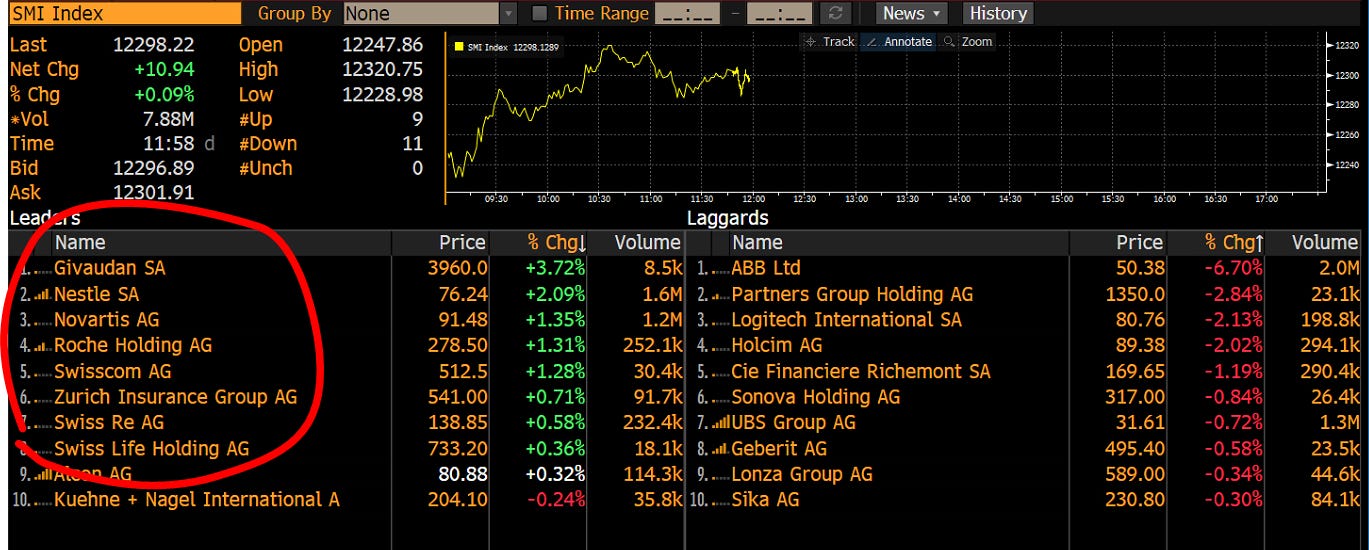Click Laggards Volume column header
Image resolution: width=1369 pixels, height=550 pixels.
[1325, 243]
